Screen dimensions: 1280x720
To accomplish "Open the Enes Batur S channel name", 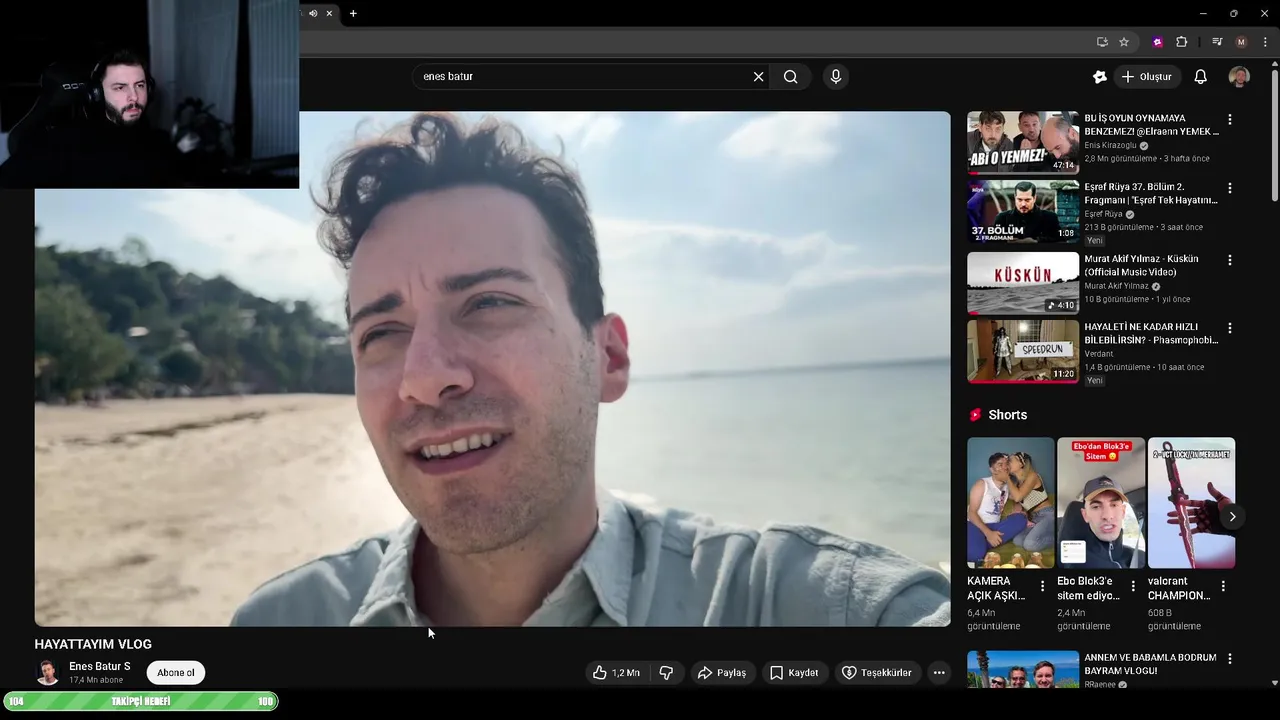I will [x=100, y=666].
